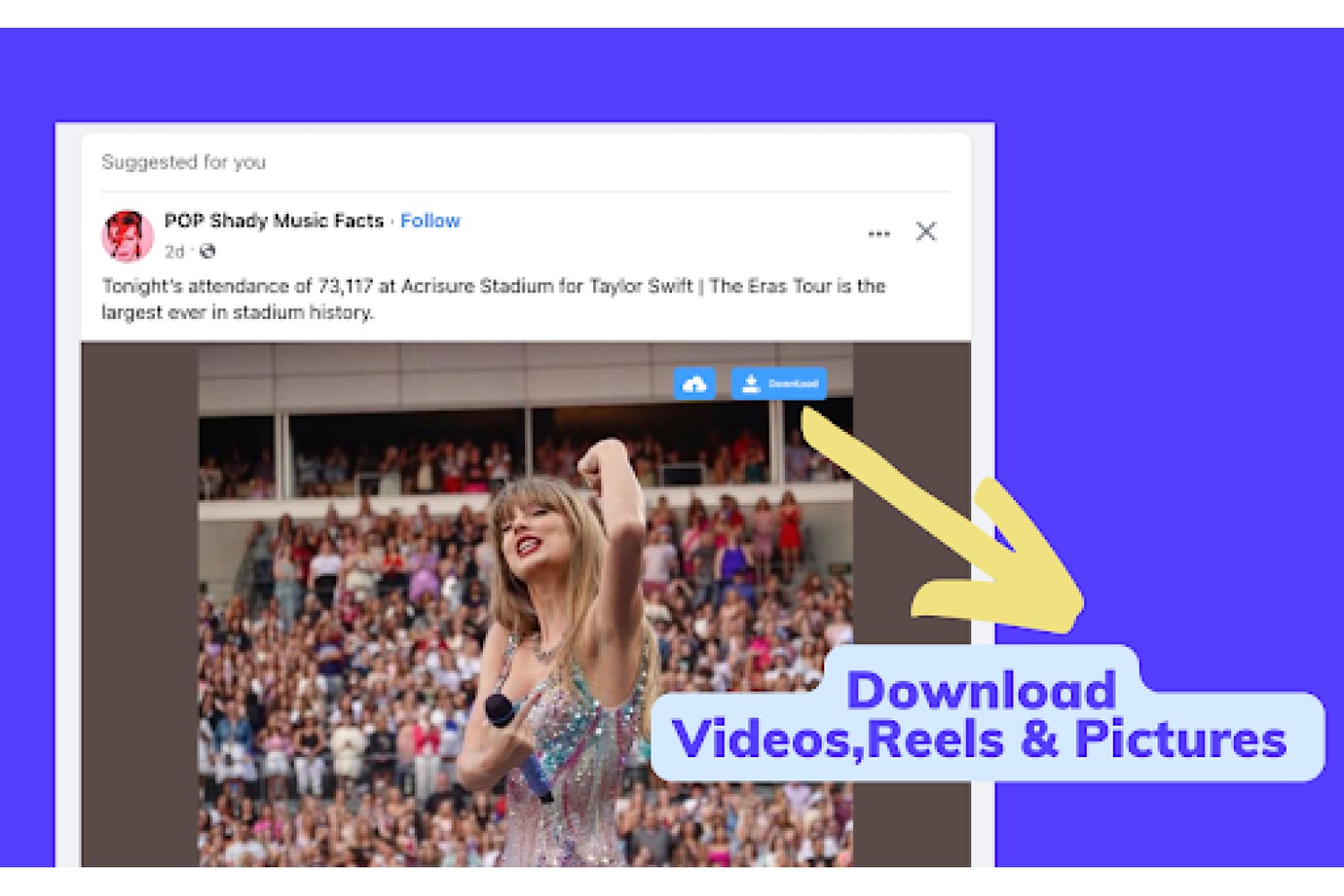
Task: Click the 2d post timestamp
Action: click(174, 252)
